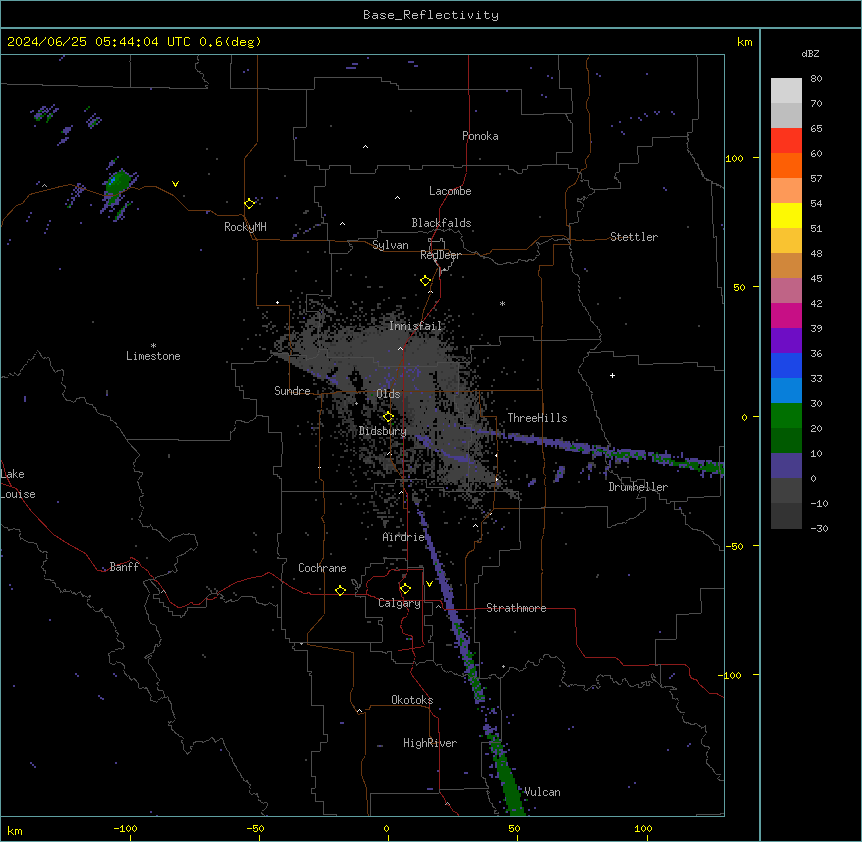Click the Sylvan label

click(x=390, y=245)
